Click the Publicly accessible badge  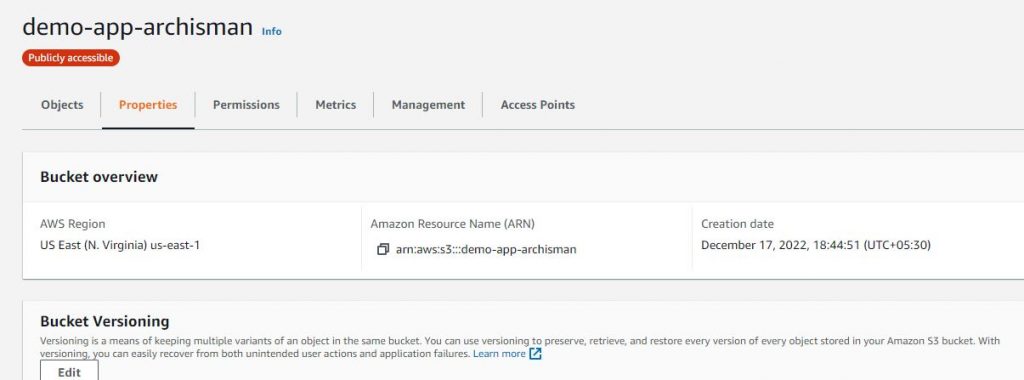point(71,58)
